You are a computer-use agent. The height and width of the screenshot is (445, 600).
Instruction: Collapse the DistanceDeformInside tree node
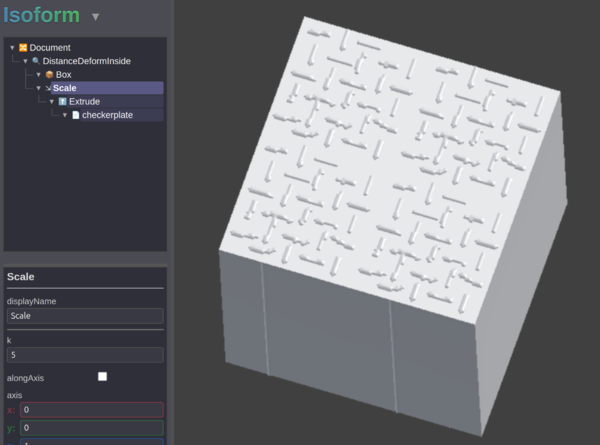25,61
